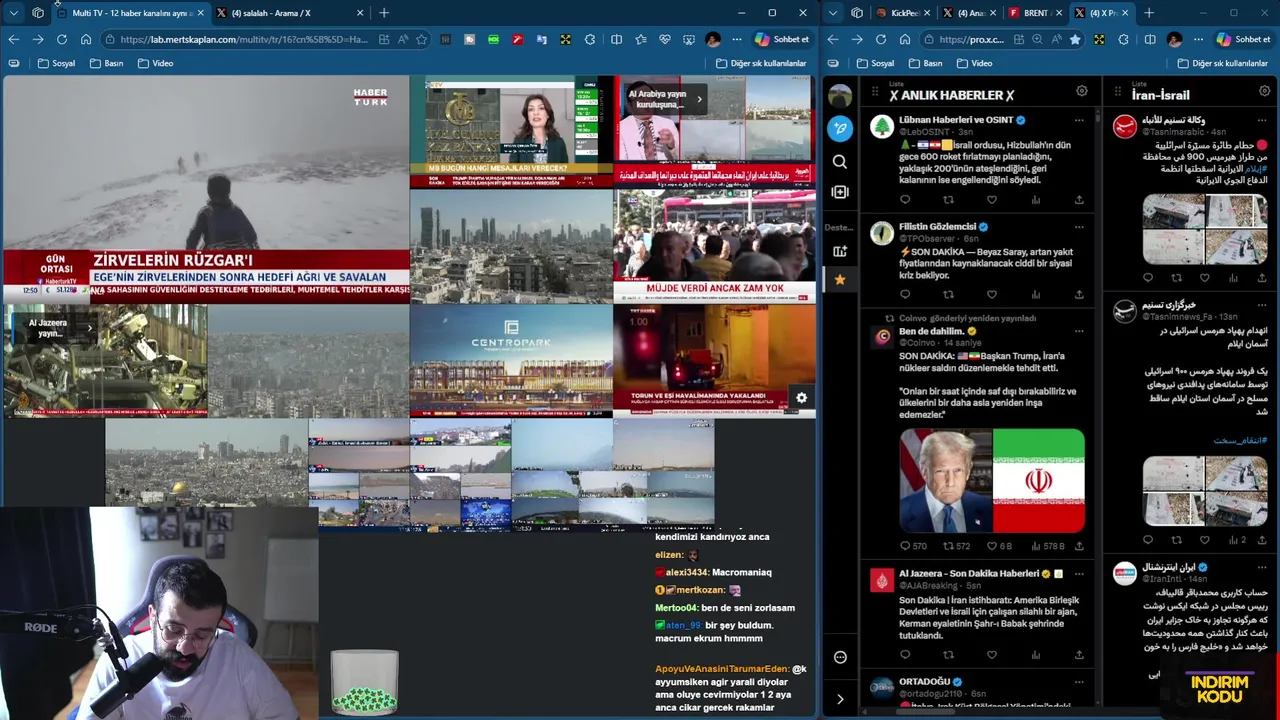Open more menu on Filistin Gözlemcisi post
Image resolution: width=1280 pixels, height=720 pixels.
pos(1079,227)
